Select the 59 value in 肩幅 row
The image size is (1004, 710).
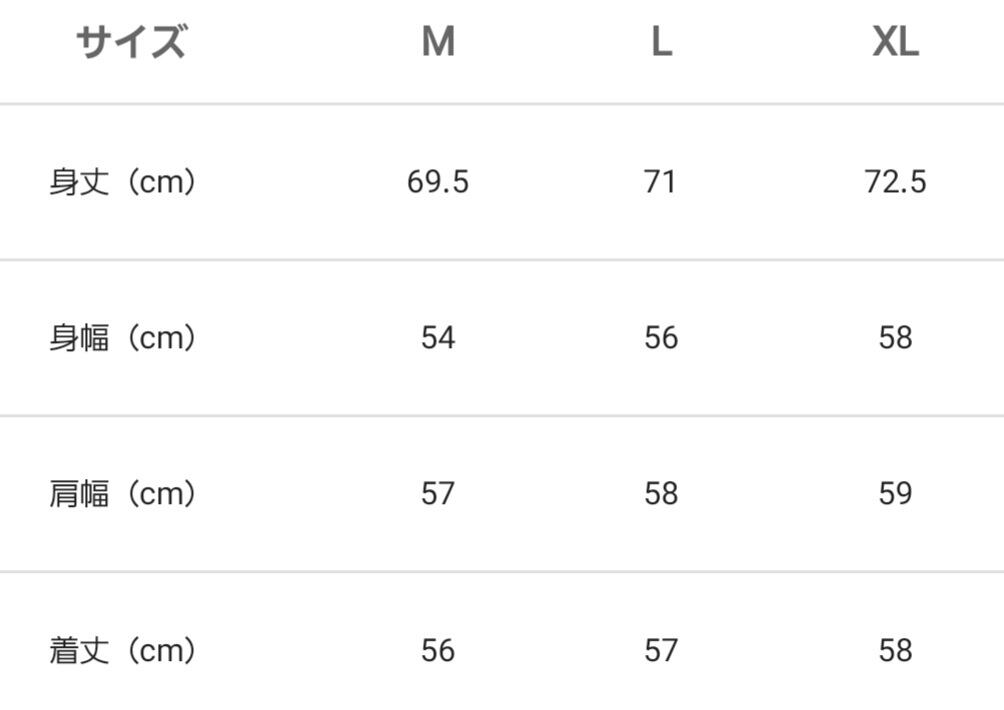(x=895, y=494)
